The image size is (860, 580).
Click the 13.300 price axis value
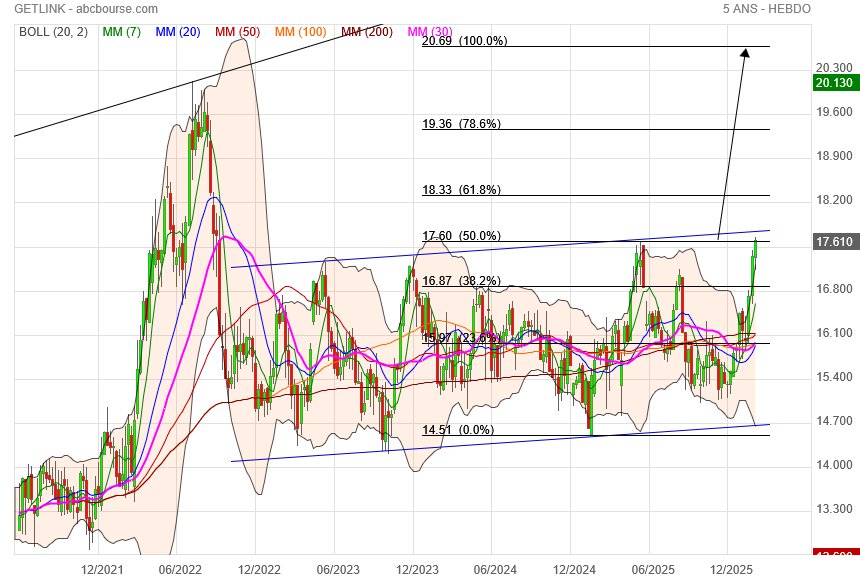(x=834, y=509)
